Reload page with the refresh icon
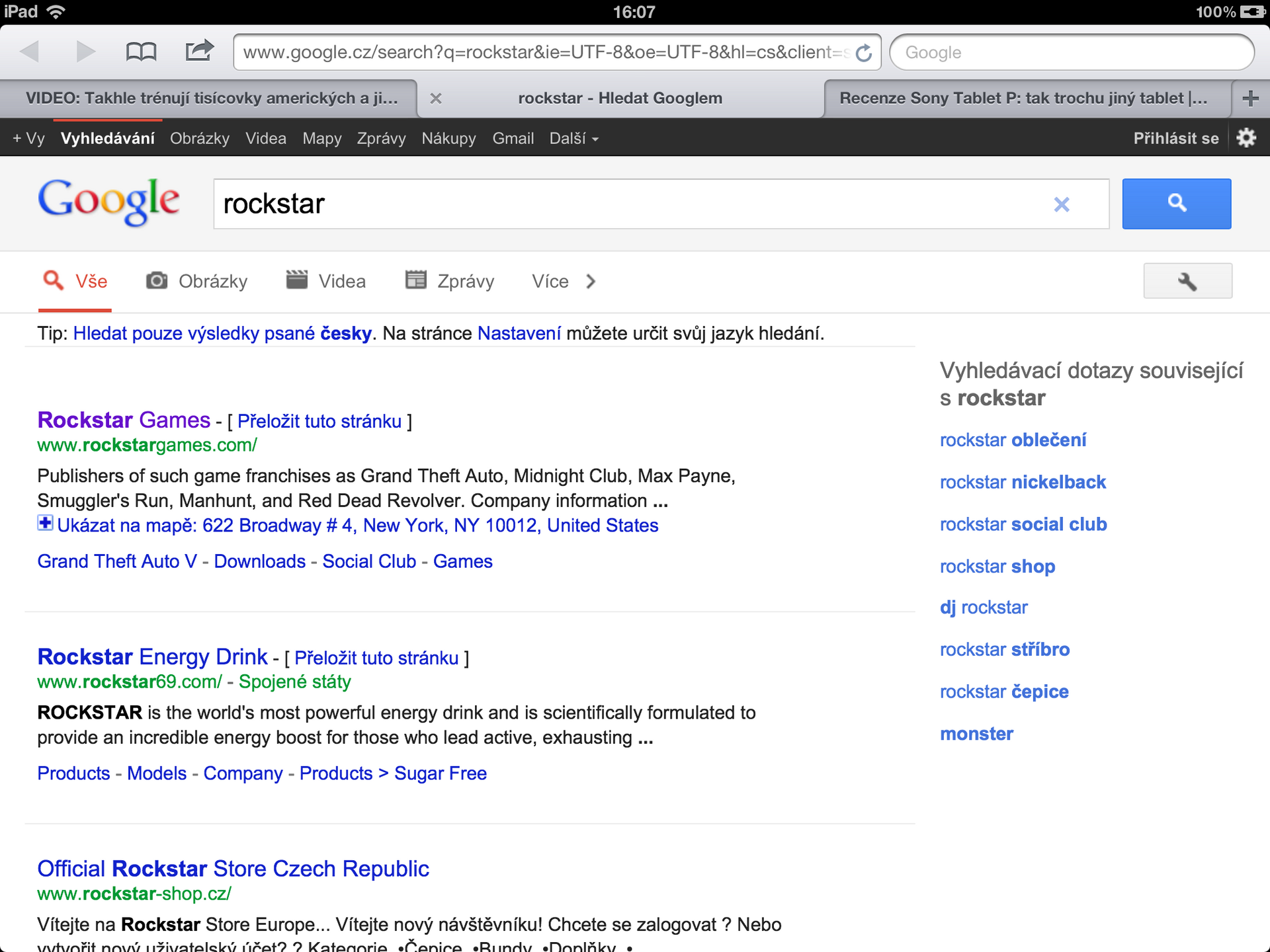Screen dimensions: 1270x952 [864, 53]
